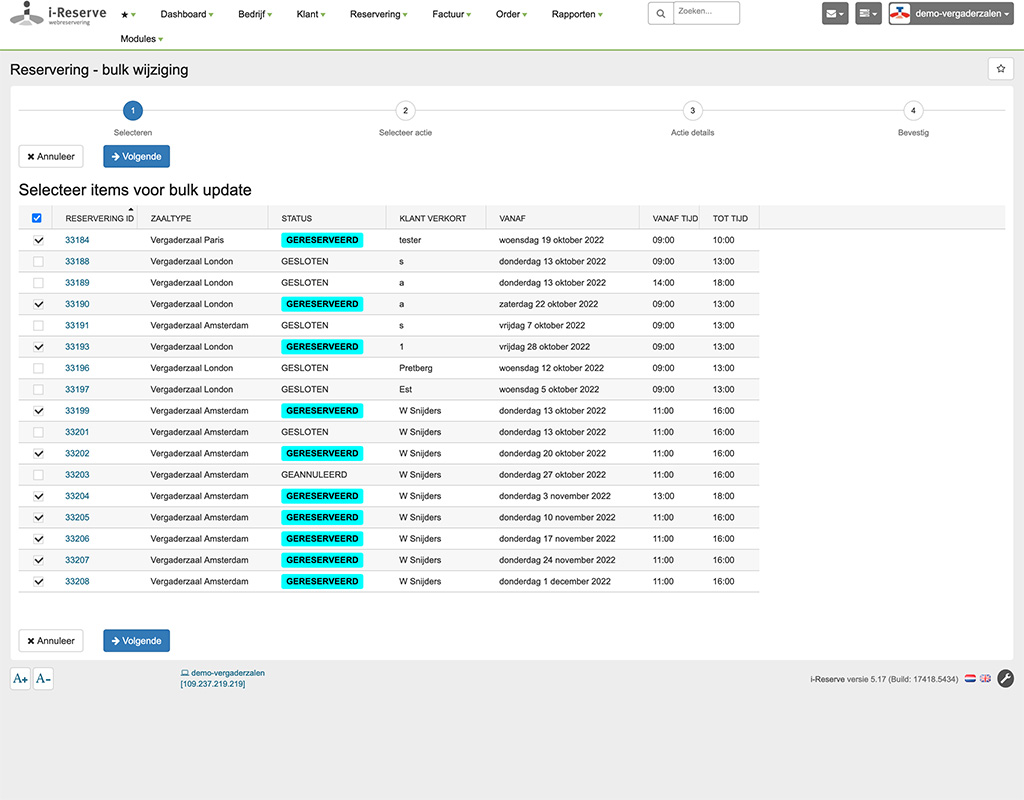Toggle the select-all header checkbox
Screen dimensions: 1024x800
(x=37, y=218)
